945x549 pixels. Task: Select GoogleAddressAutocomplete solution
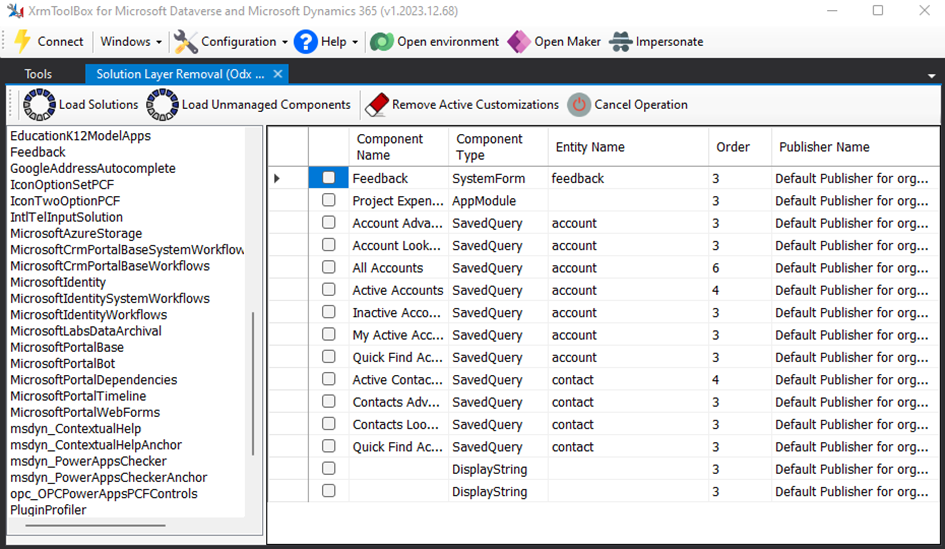93,168
